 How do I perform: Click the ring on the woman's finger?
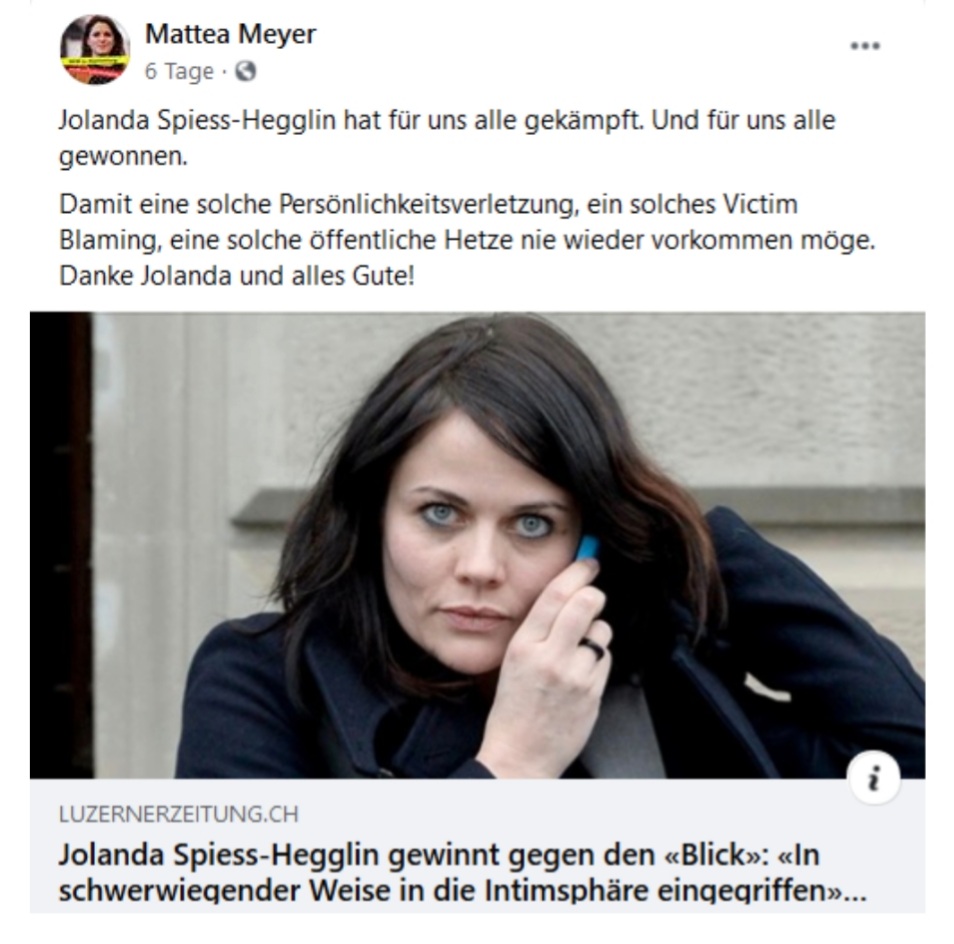(593, 648)
